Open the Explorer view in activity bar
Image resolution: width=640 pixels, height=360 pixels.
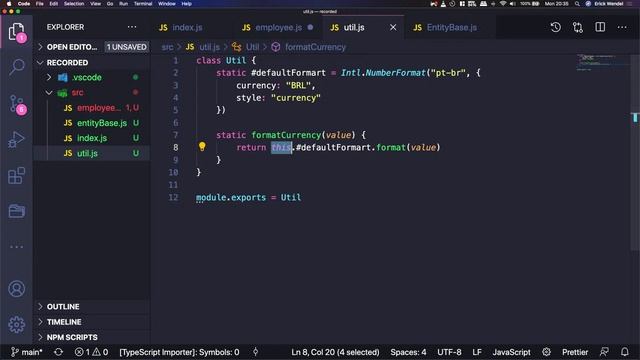pyautogui.click(x=17, y=31)
